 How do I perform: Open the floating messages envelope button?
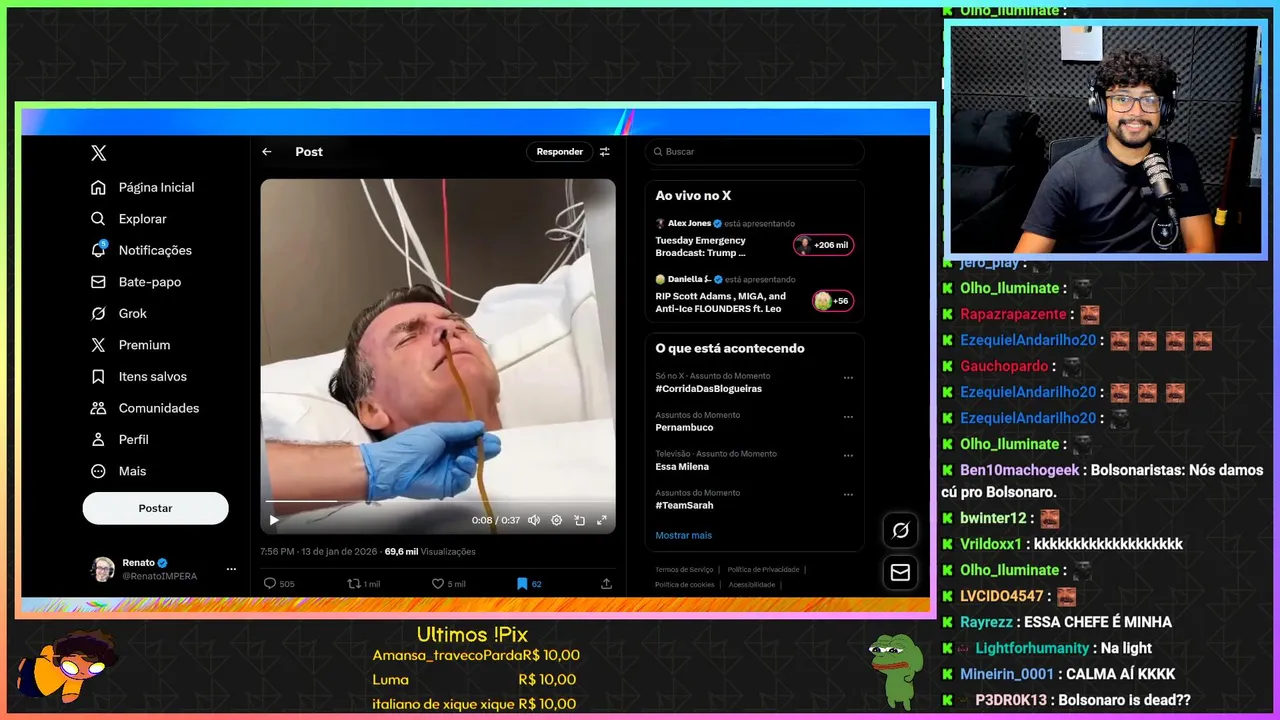click(x=900, y=572)
